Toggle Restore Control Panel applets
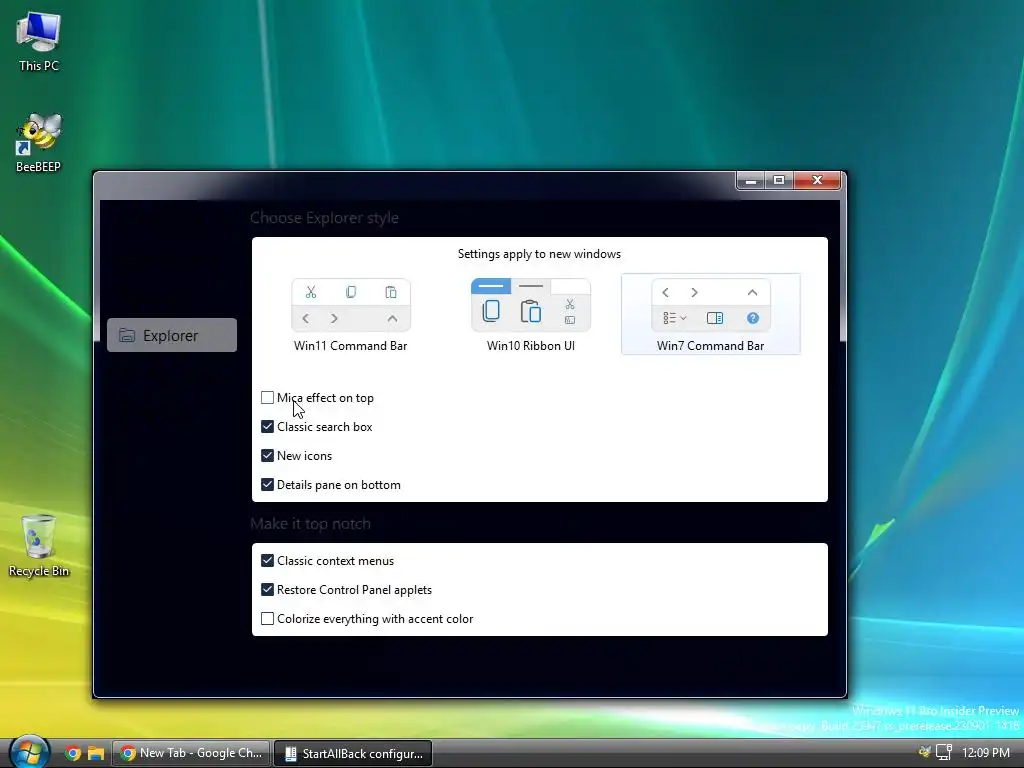 [267, 590]
